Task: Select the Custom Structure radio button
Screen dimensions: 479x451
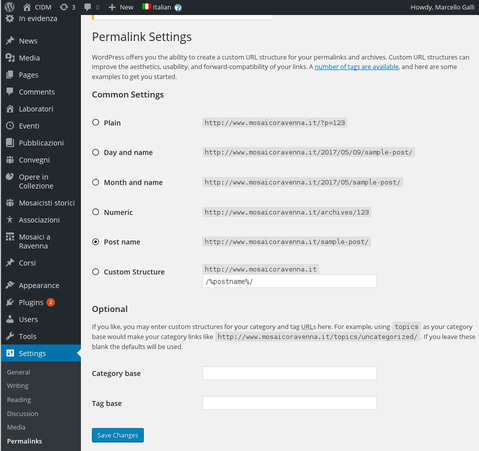Action: (x=96, y=272)
